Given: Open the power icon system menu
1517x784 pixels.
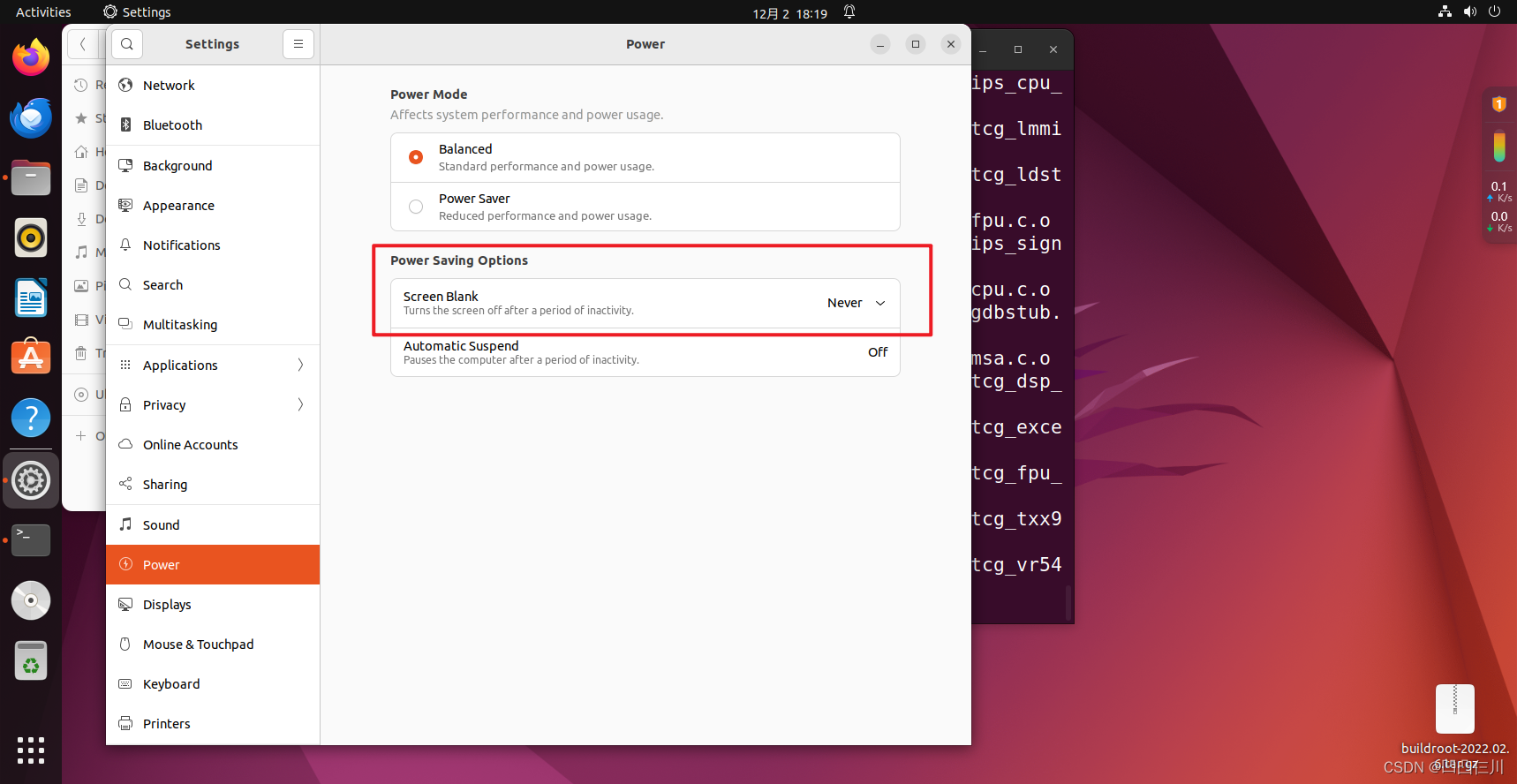Looking at the screenshot, I should pyautogui.click(x=1494, y=11).
